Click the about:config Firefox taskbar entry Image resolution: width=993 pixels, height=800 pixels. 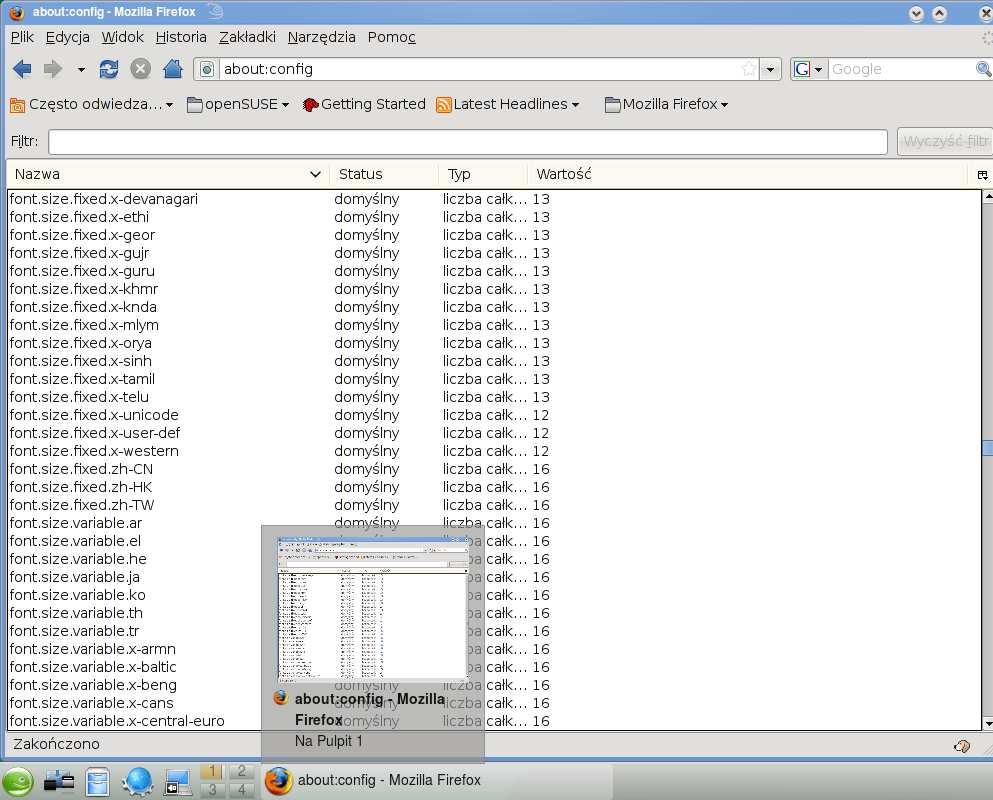[437, 780]
